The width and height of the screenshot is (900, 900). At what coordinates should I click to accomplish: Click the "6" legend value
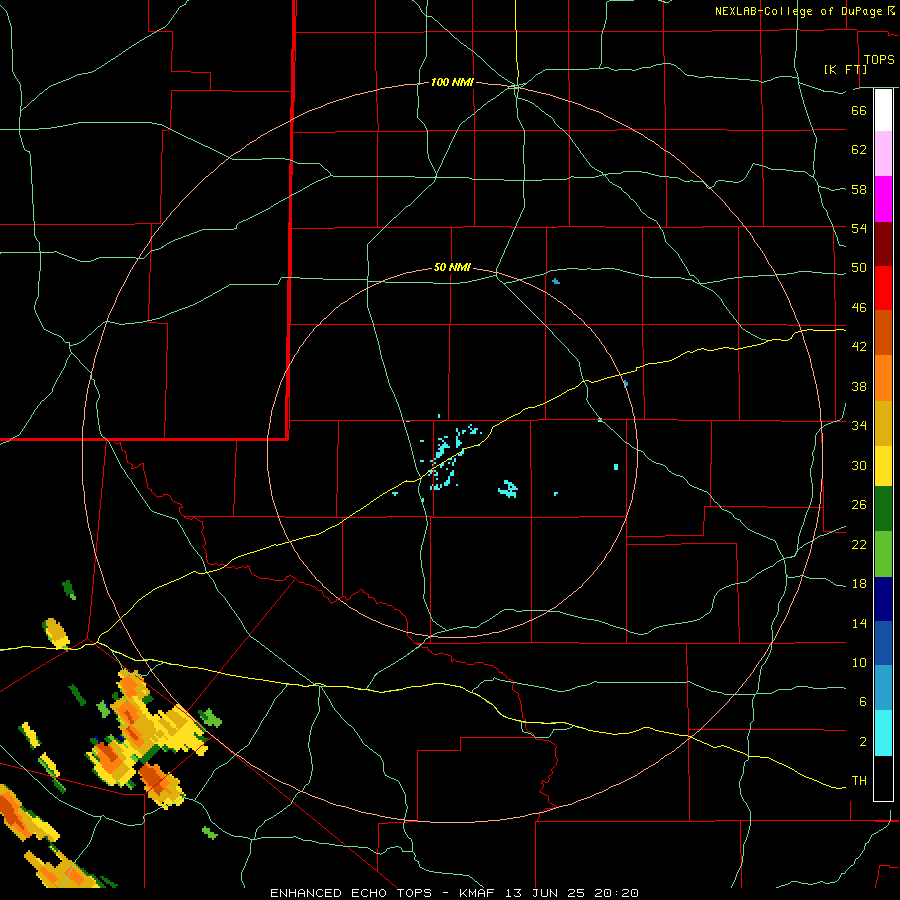(862, 701)
